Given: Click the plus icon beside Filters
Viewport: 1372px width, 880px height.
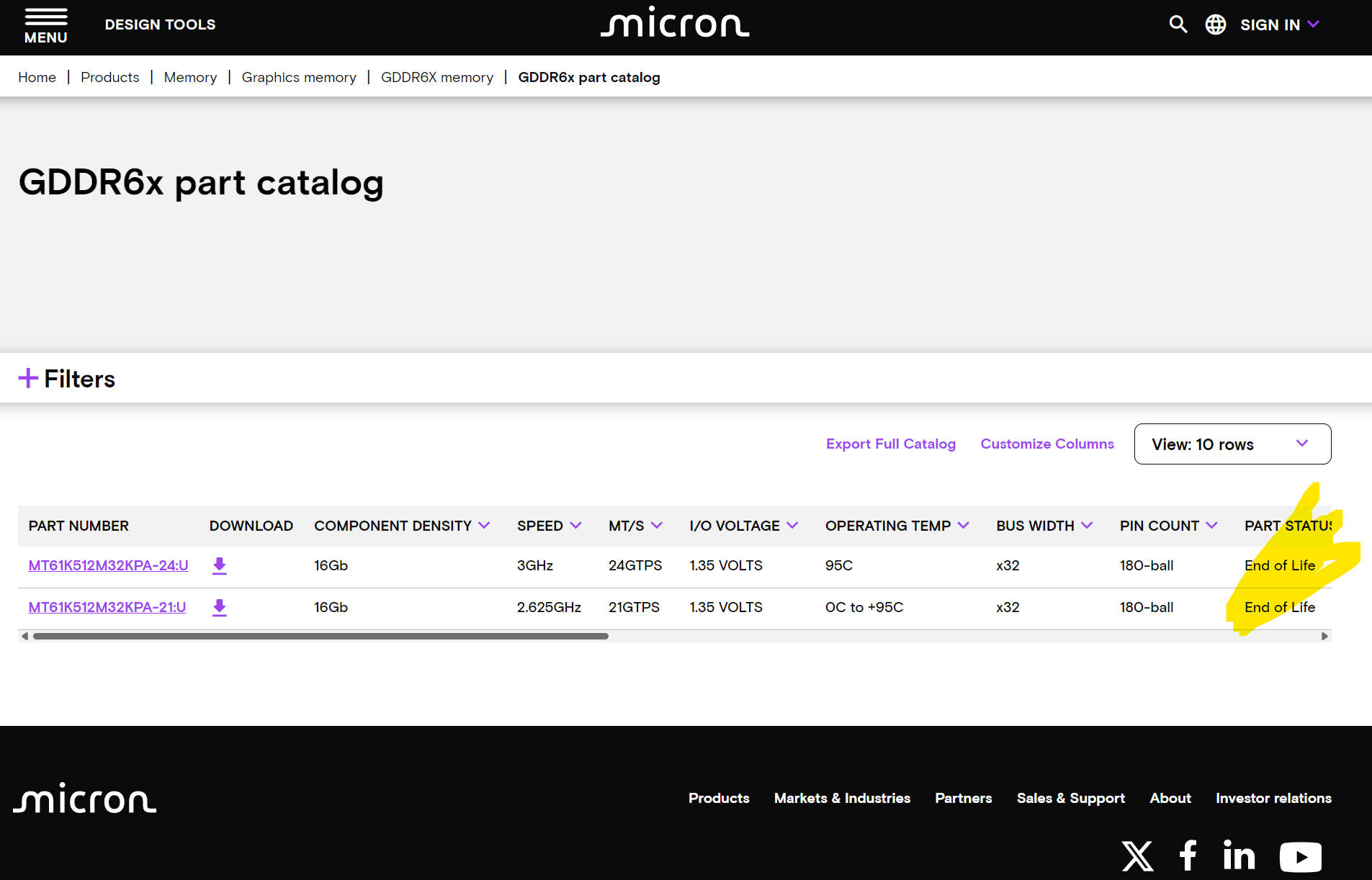Looking at the screenshot, I should (x=28, y=378).
